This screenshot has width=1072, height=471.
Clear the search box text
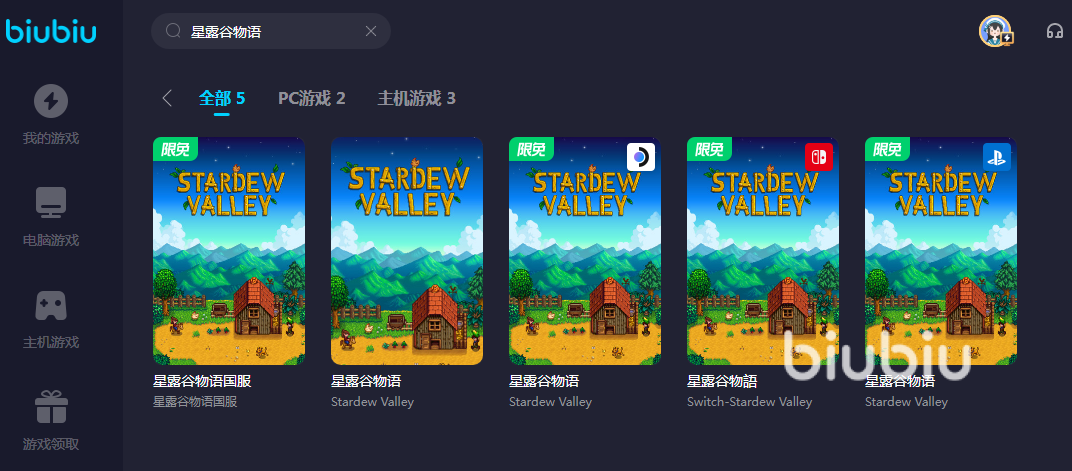click(x=371, y=31)
